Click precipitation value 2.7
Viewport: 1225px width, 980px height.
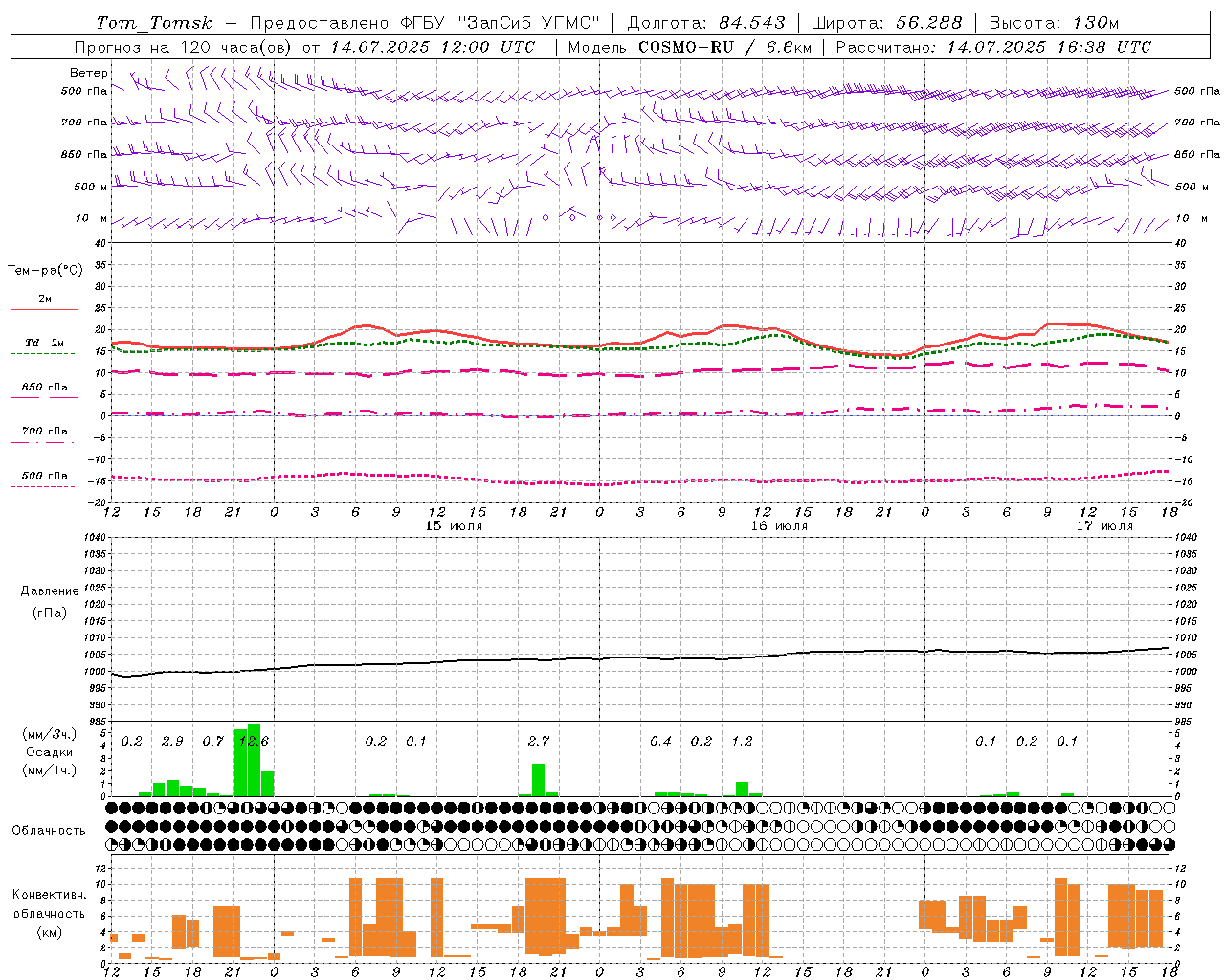click(539, 742)
